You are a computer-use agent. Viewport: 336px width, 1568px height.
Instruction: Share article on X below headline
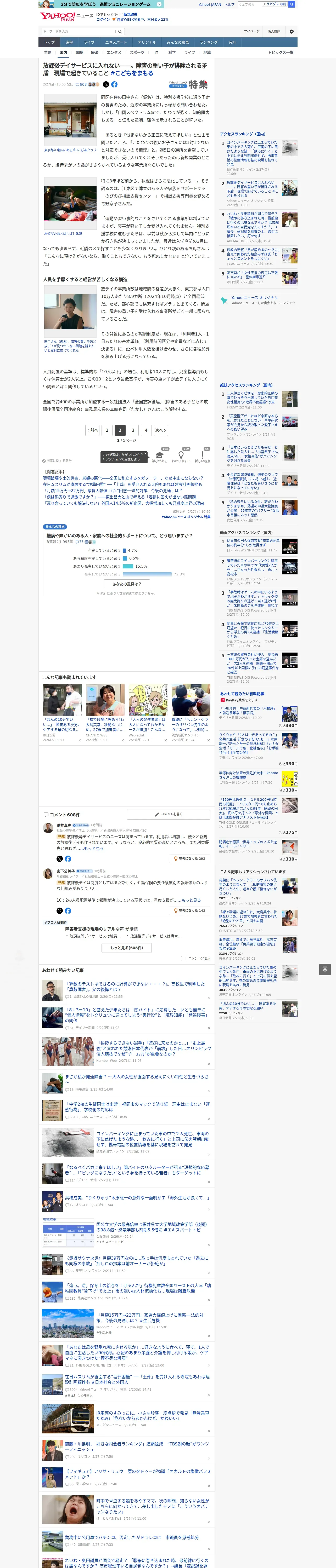point(106,85)
